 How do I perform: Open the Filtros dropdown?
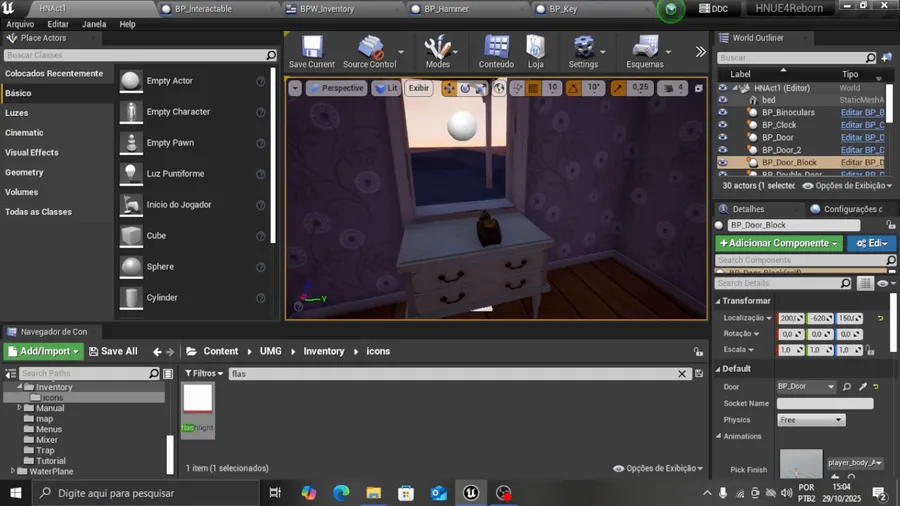pos(204,373)
